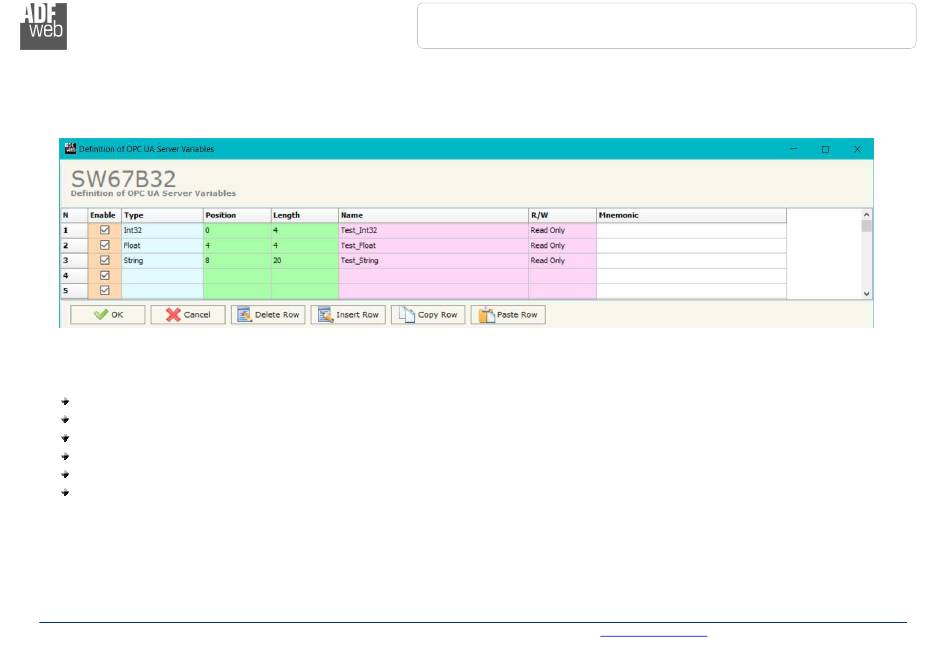The width and height of the screenshot is (950, 654).
Task: Toggle the Enable checkbox in row 3
Action: point(105,260)
